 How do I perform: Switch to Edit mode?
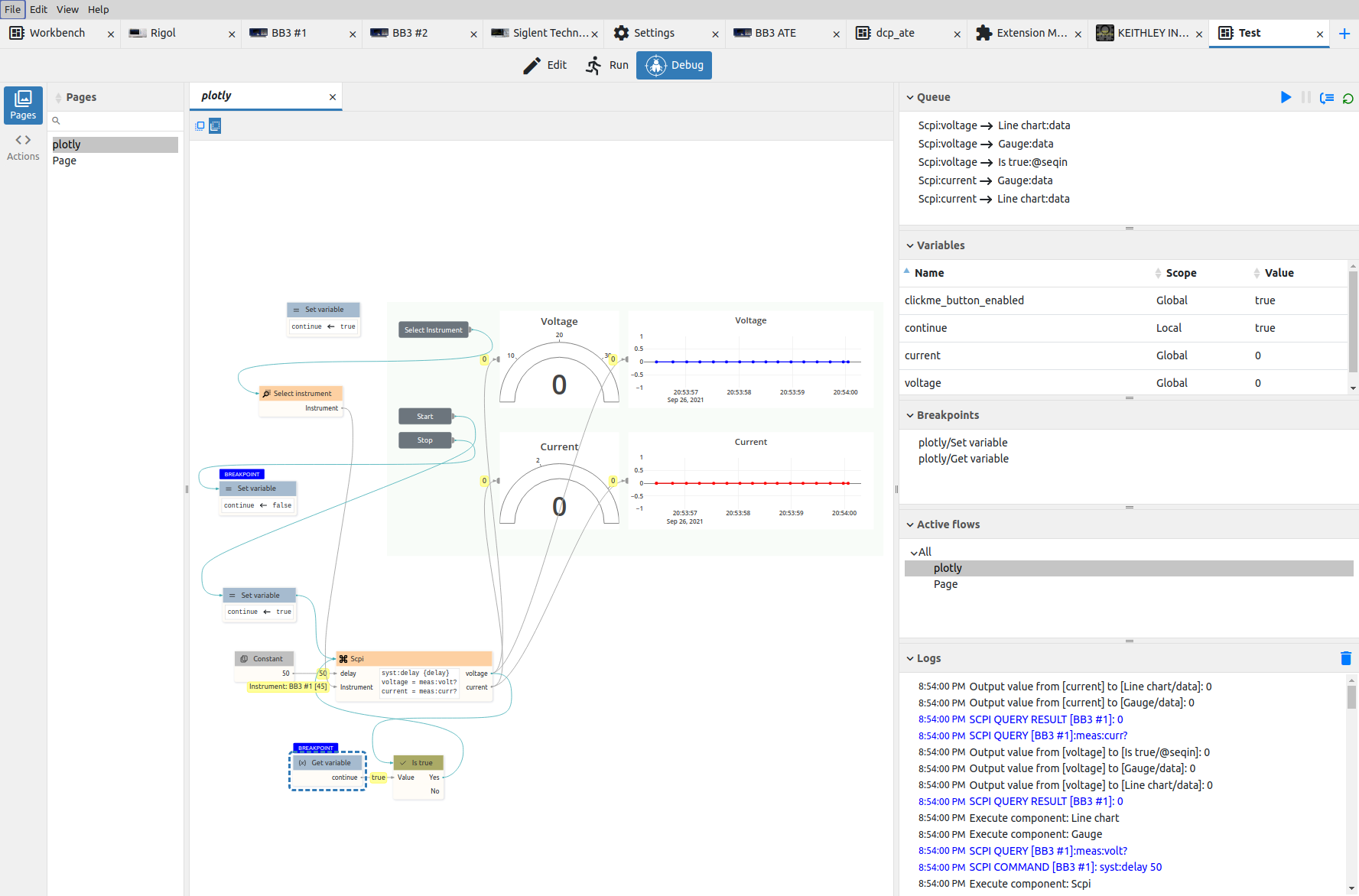[545, 65]
